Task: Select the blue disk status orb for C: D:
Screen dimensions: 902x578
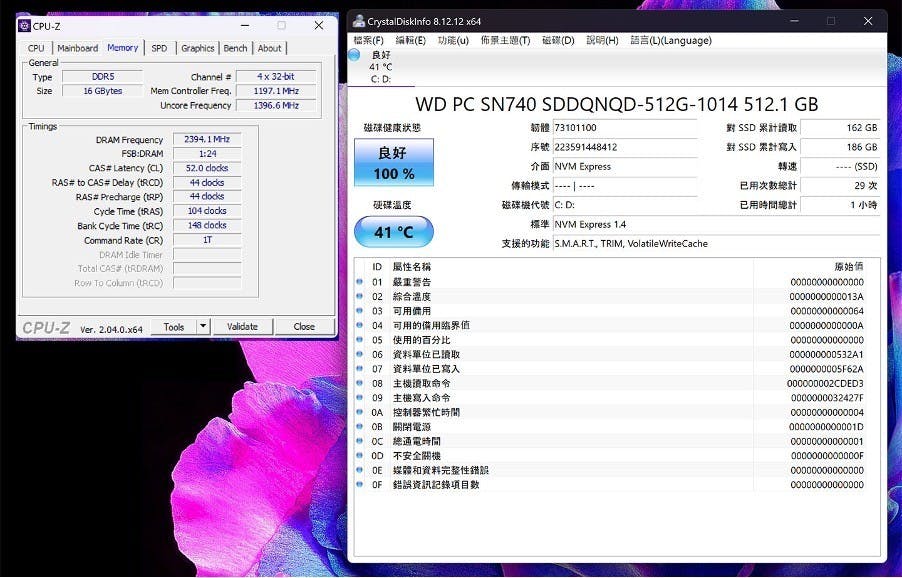Action: (354, 55)
